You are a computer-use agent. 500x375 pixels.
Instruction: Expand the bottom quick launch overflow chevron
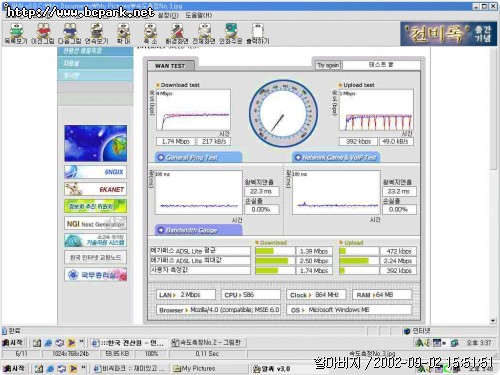tap(83, 368)
